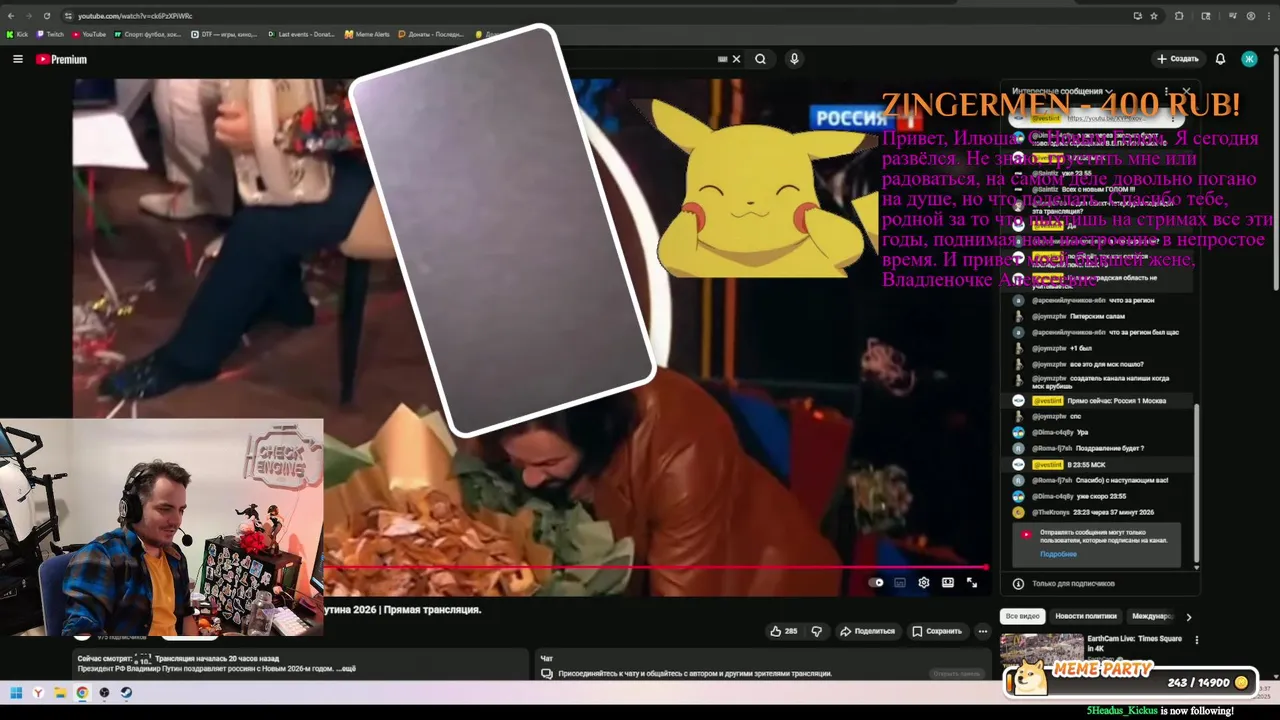Open the YouTube hamburger guide menu

(x=17, y=59)
